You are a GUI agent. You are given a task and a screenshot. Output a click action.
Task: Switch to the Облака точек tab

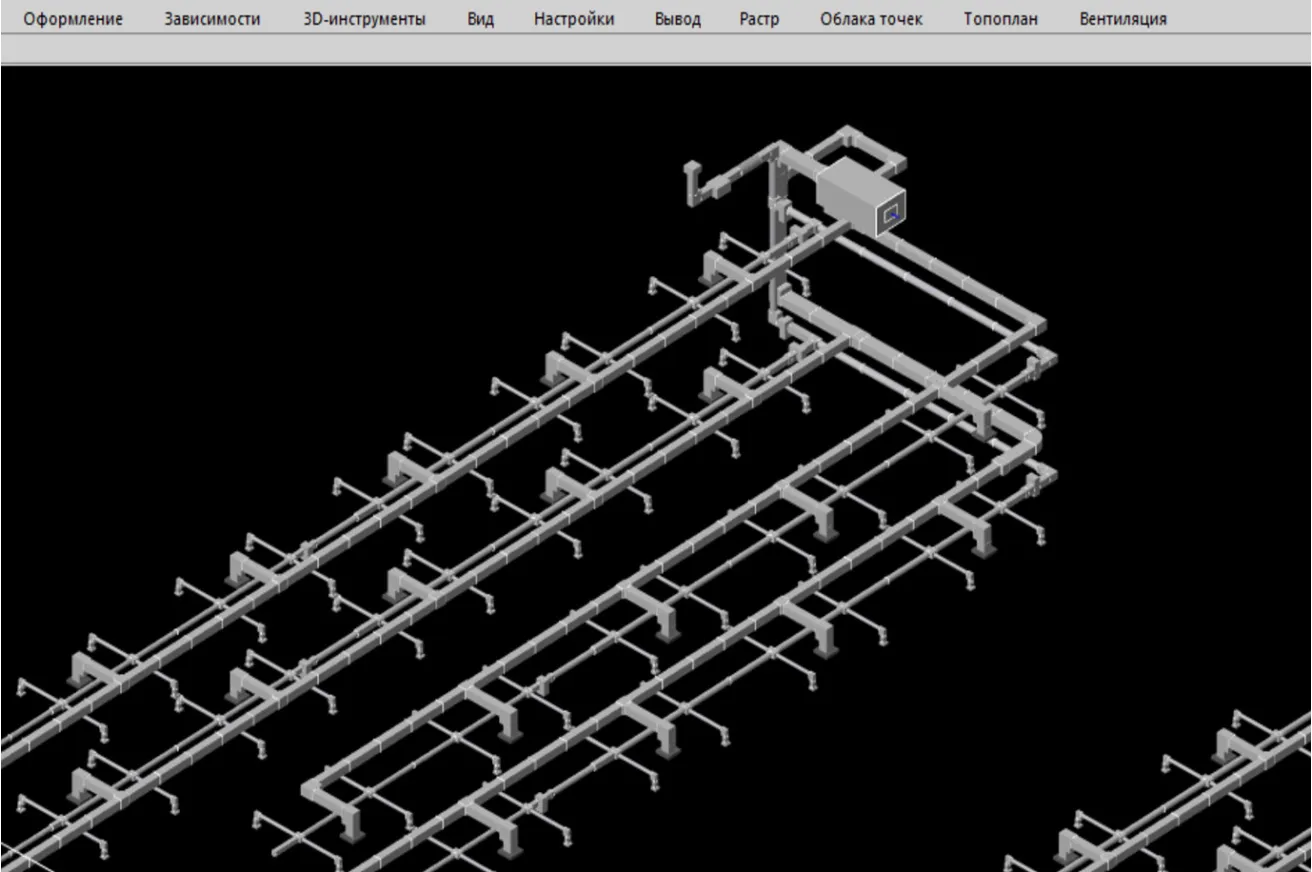871,19
